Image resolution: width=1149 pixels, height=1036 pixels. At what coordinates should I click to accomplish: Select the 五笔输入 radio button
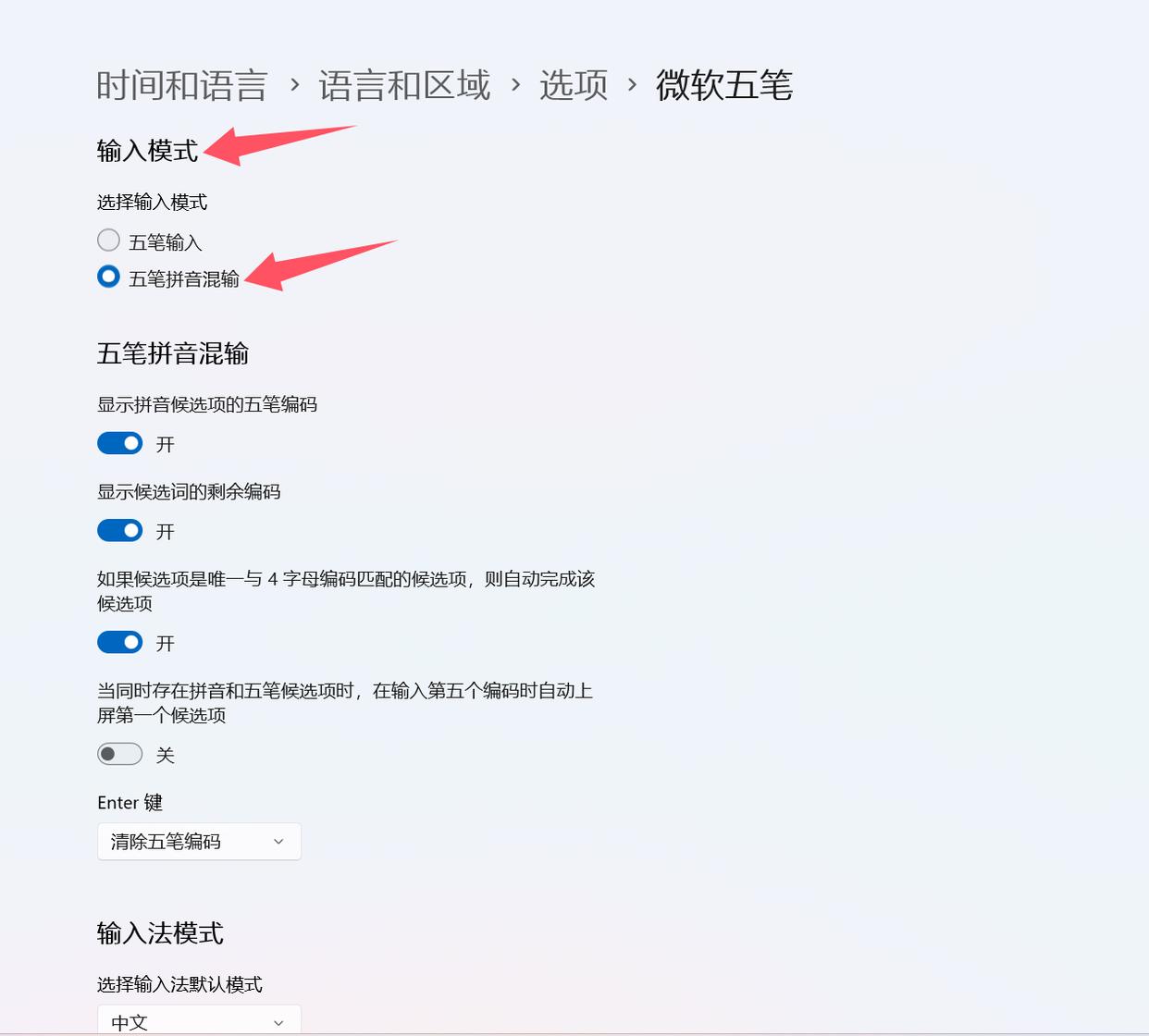tap(108, 240)
